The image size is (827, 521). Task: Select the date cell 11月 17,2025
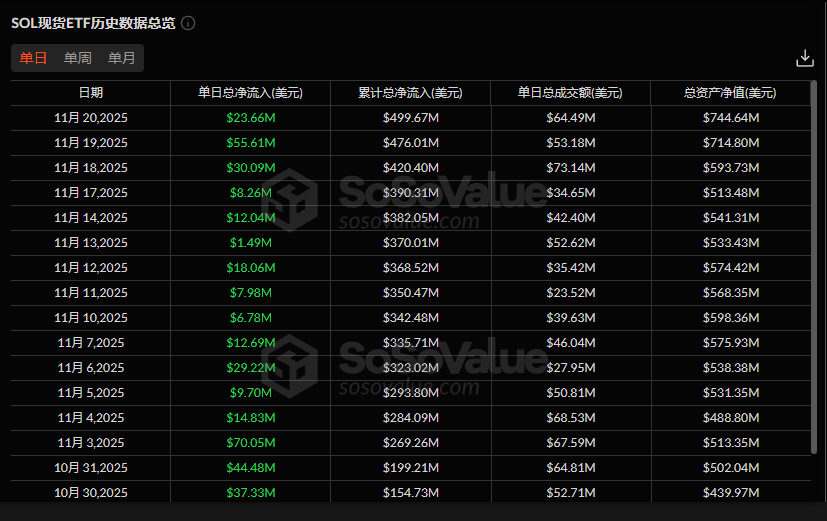[x=91, y=193]
